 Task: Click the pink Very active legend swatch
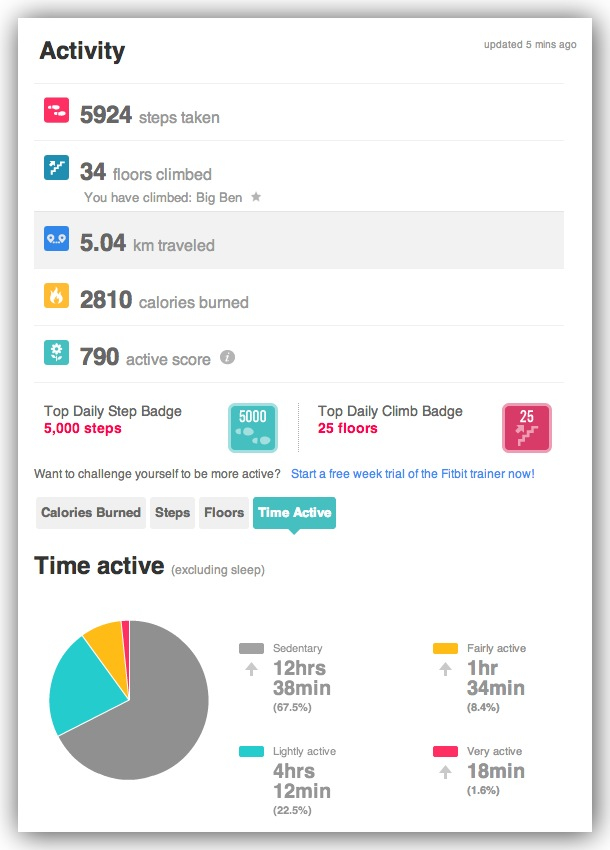pyautogui.click(x=445, y=751)
